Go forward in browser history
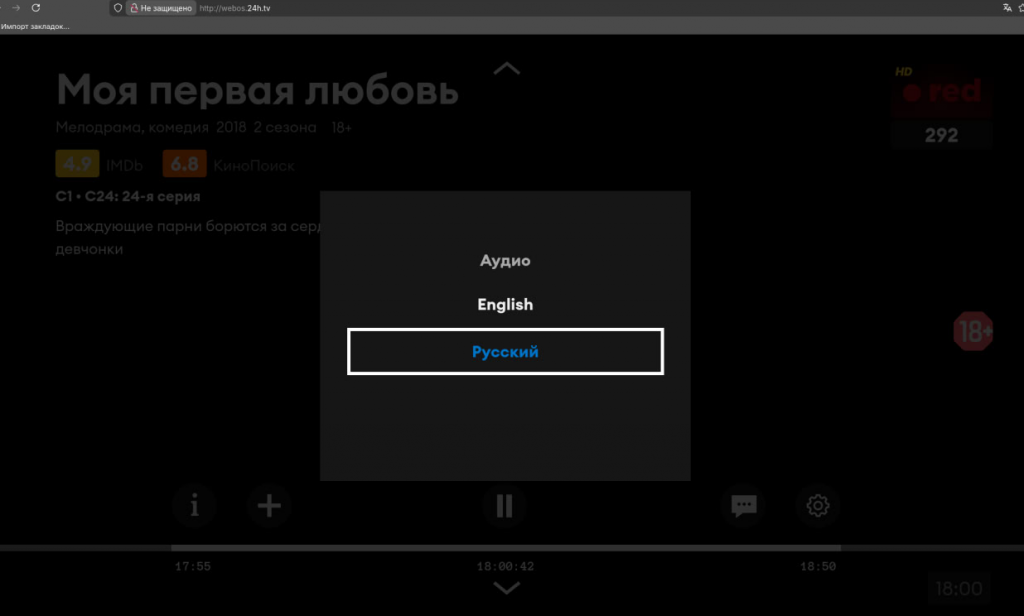 click(x=16, y=8)
